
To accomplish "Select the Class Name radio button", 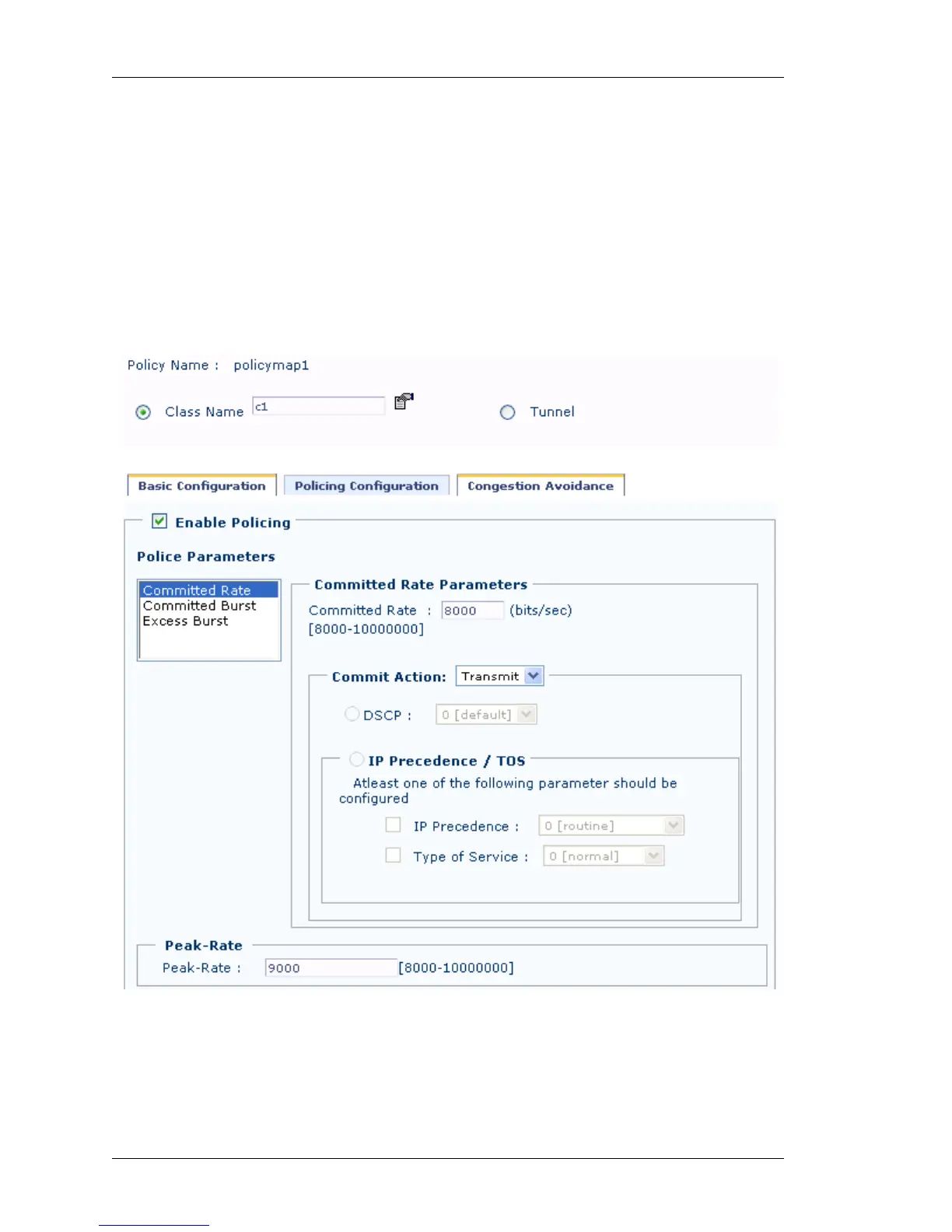I will click(x=143, y=412).
